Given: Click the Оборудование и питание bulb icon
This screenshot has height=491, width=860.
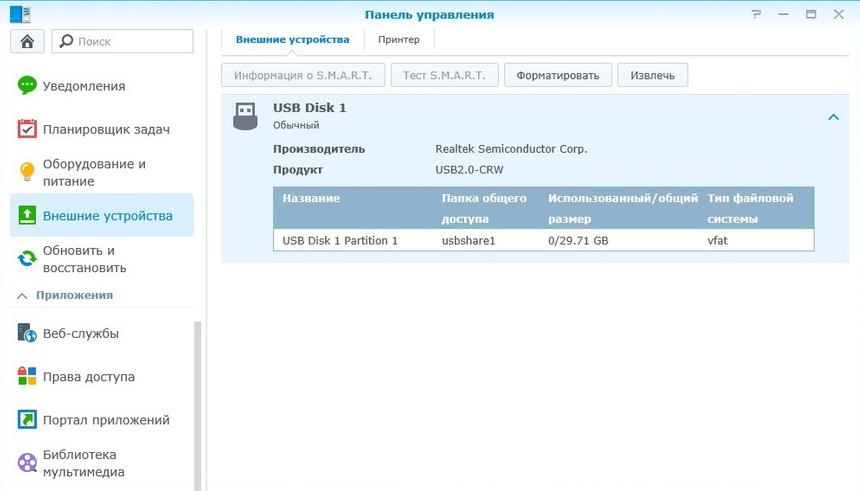Looking at the screenshot, I should click(x=27, y=172).
